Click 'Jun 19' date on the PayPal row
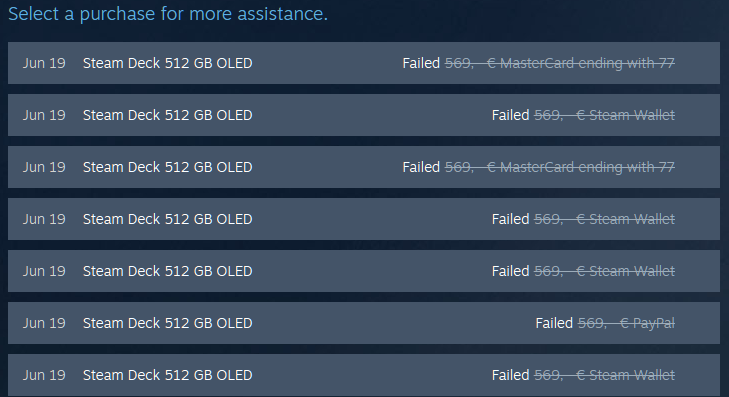This screenshot has width=729, height=397. [x=44, y=323]
